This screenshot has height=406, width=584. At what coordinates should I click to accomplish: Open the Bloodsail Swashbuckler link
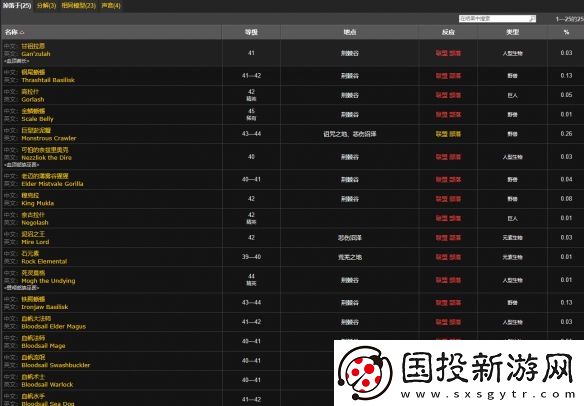pyautogui.click(x=55, y=365)
